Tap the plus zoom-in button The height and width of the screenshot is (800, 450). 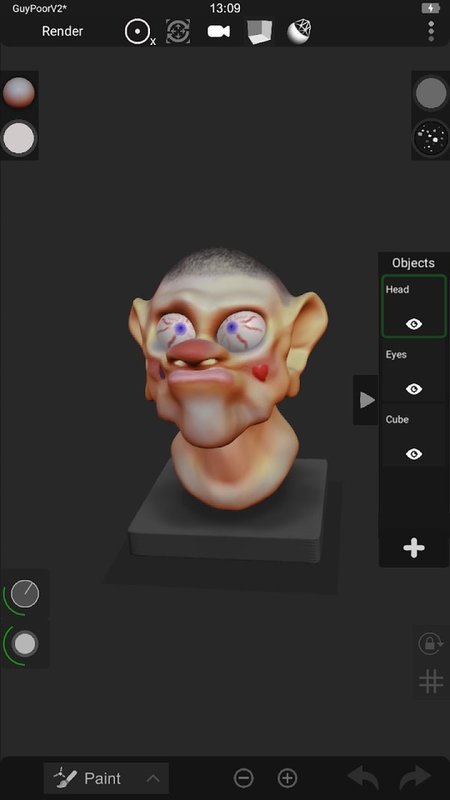tap(287, 779)
